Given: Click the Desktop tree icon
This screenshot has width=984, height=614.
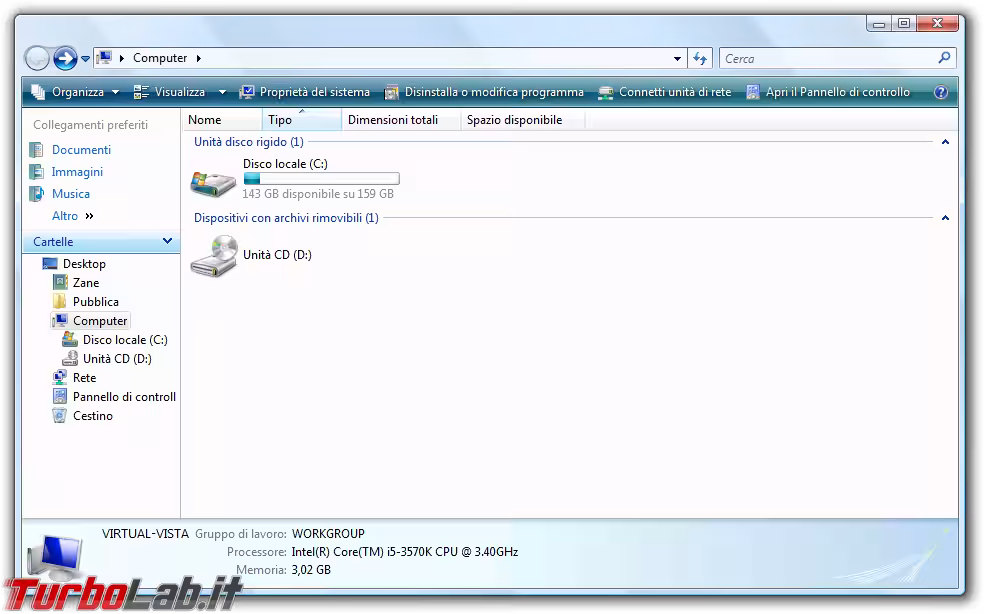Looking at the screenshot, I should [x=50, y=264].
